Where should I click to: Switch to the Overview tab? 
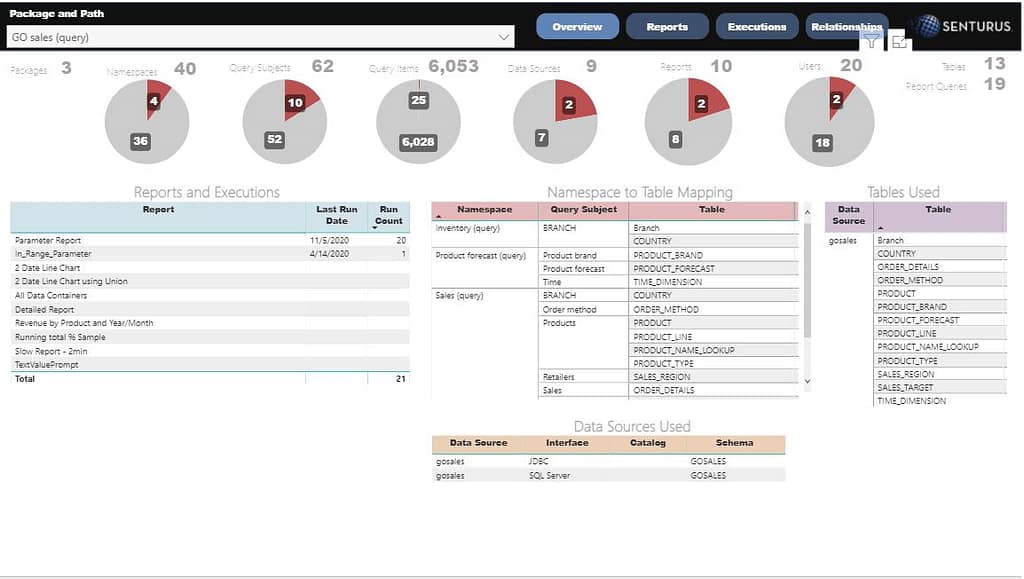[577, 27]
